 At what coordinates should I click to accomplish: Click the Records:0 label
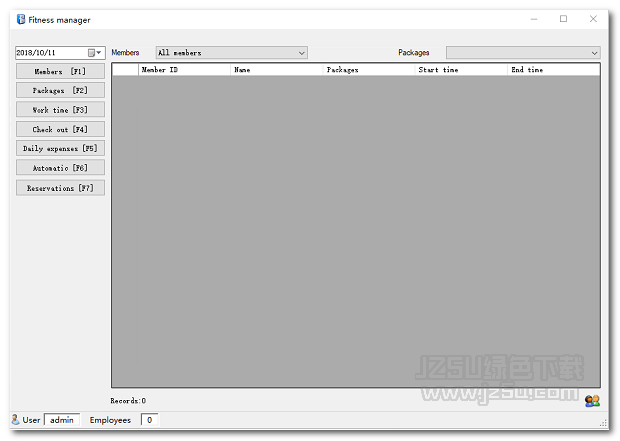[128, 401]
